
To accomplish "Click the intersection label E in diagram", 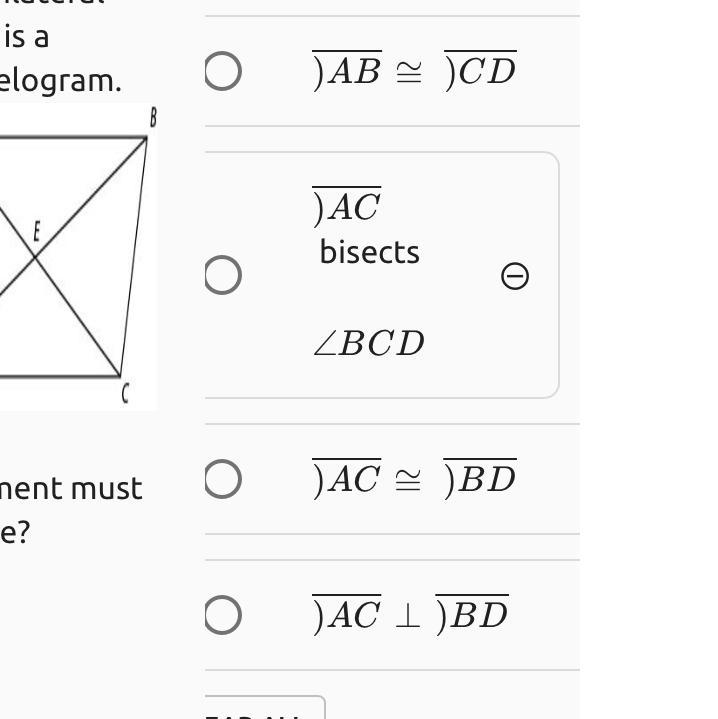I will tap(37, 231).
